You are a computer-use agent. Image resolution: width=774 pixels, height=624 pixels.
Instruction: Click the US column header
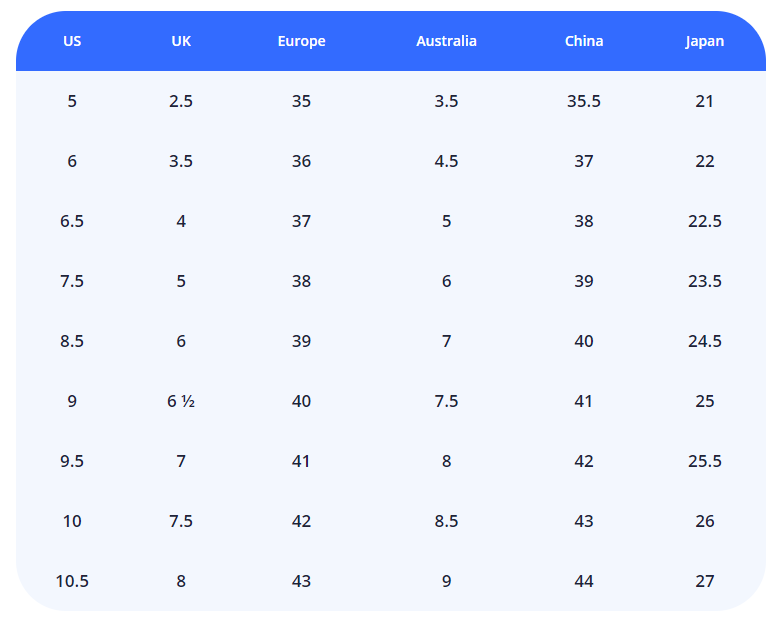pyautogui.click(x=72, y=41)
